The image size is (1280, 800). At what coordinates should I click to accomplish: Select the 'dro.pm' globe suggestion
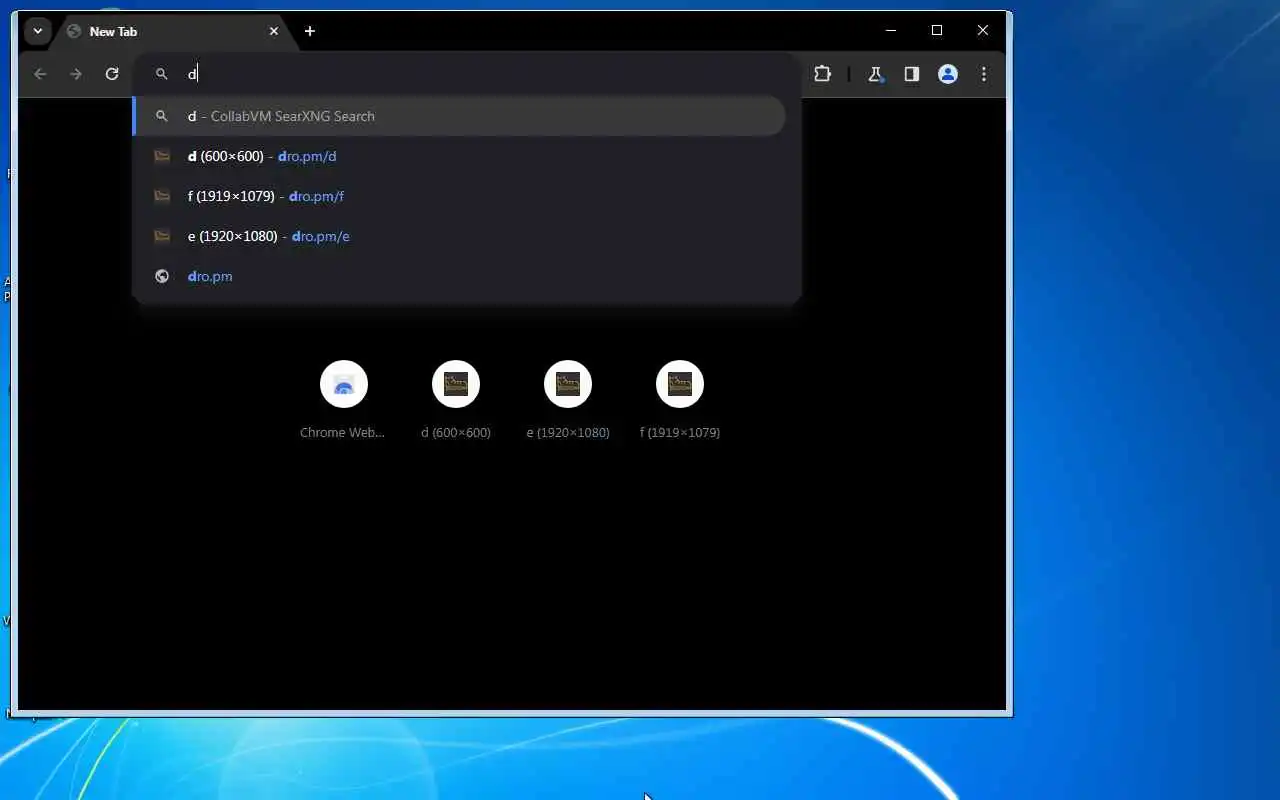[x=460, y=276]
